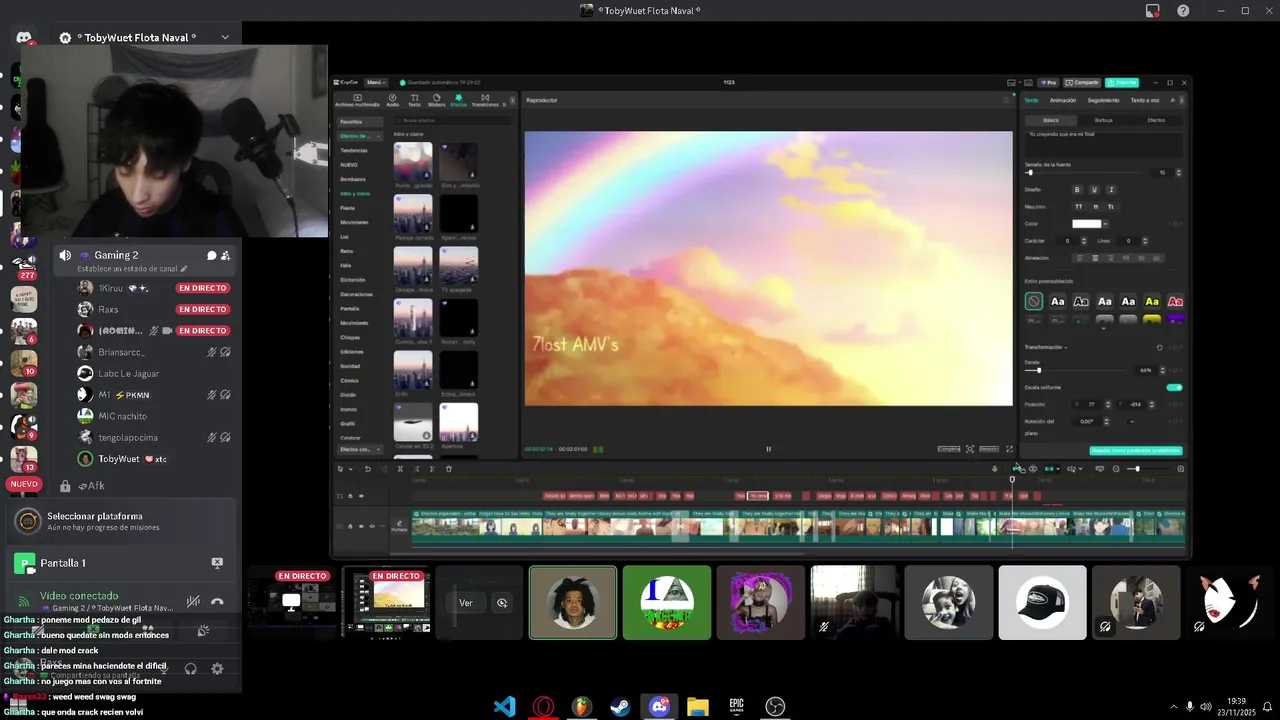Click the Discord direct messages home icon
The image size is (1280, 720).
23,38
